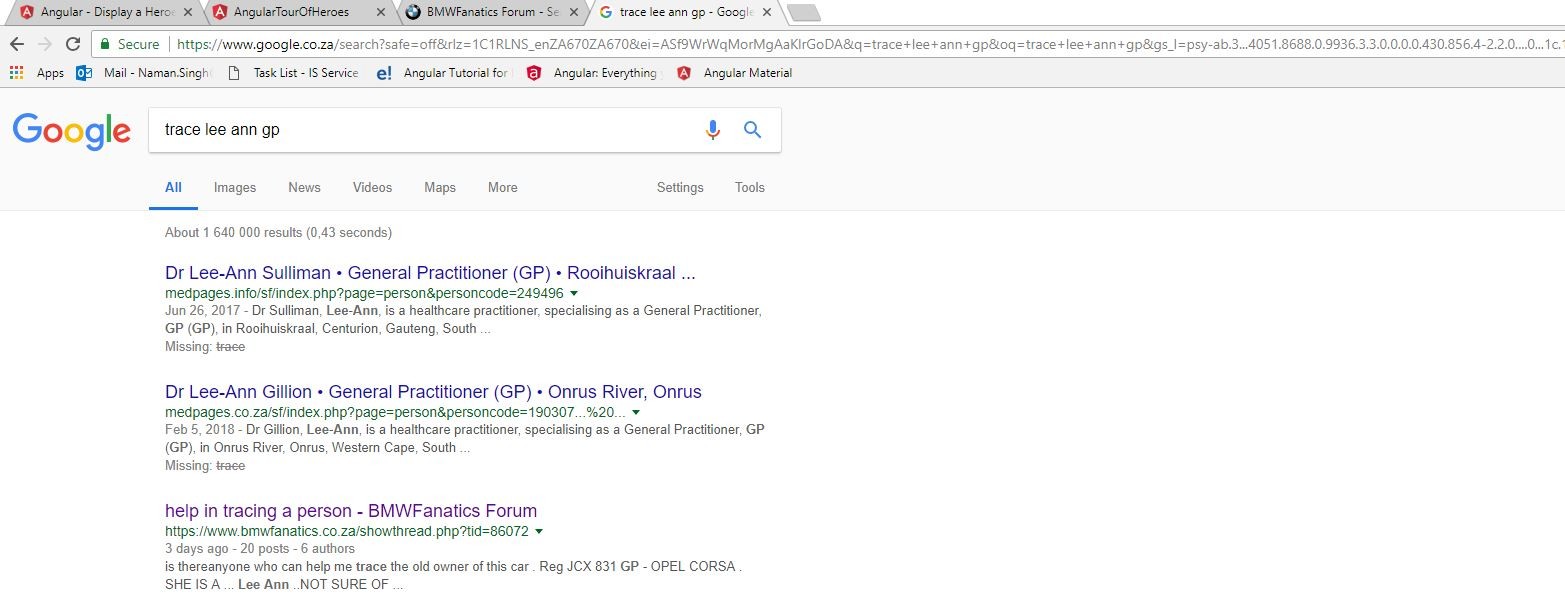The image size is (1565, 598).
Task: Click the Tools button under search bar
Action: click(x=749, y=187)
